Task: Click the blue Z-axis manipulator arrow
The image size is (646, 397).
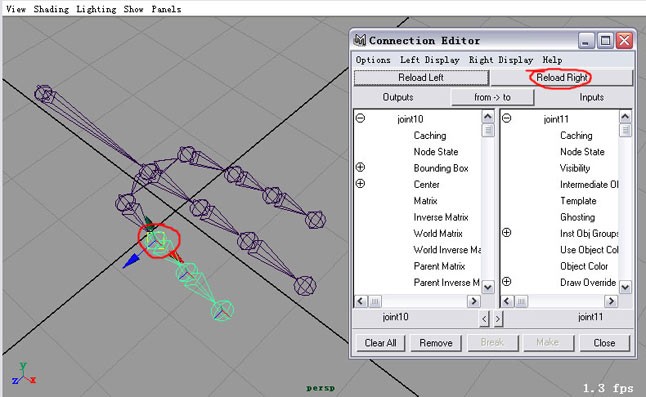Action: (132, 261)
